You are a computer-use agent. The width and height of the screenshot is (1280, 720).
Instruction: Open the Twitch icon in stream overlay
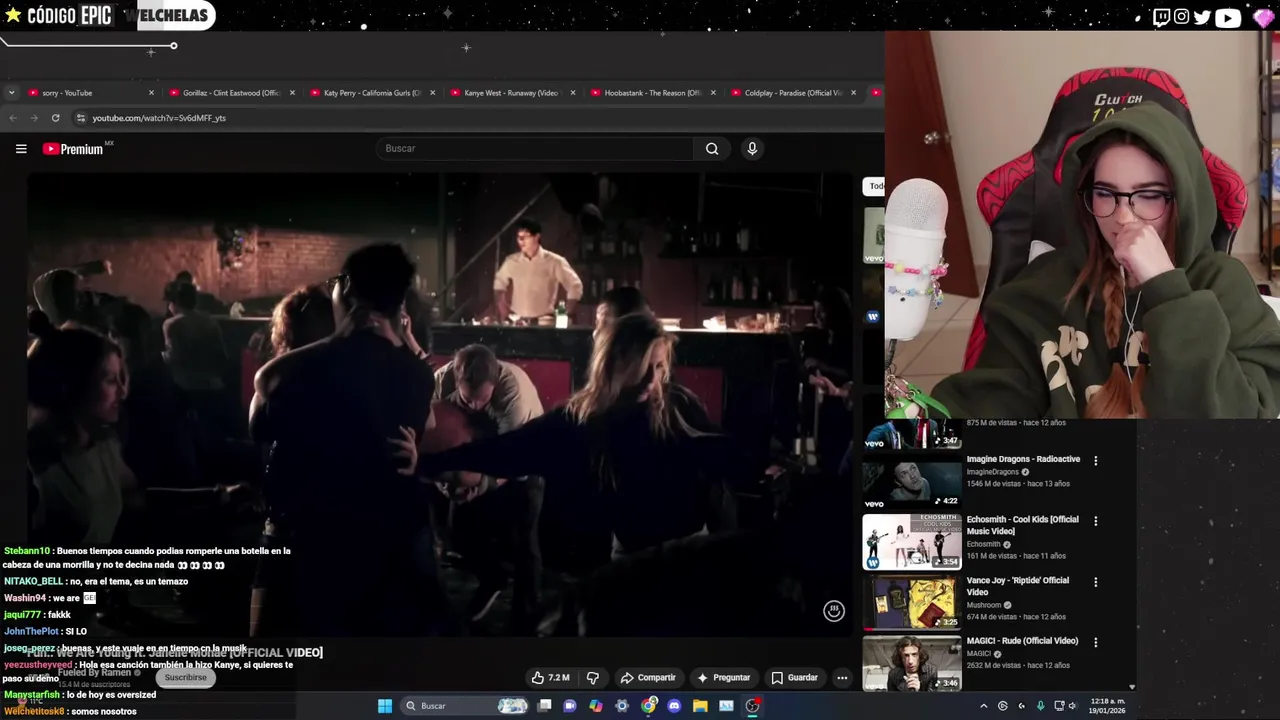pos(1161,17)
